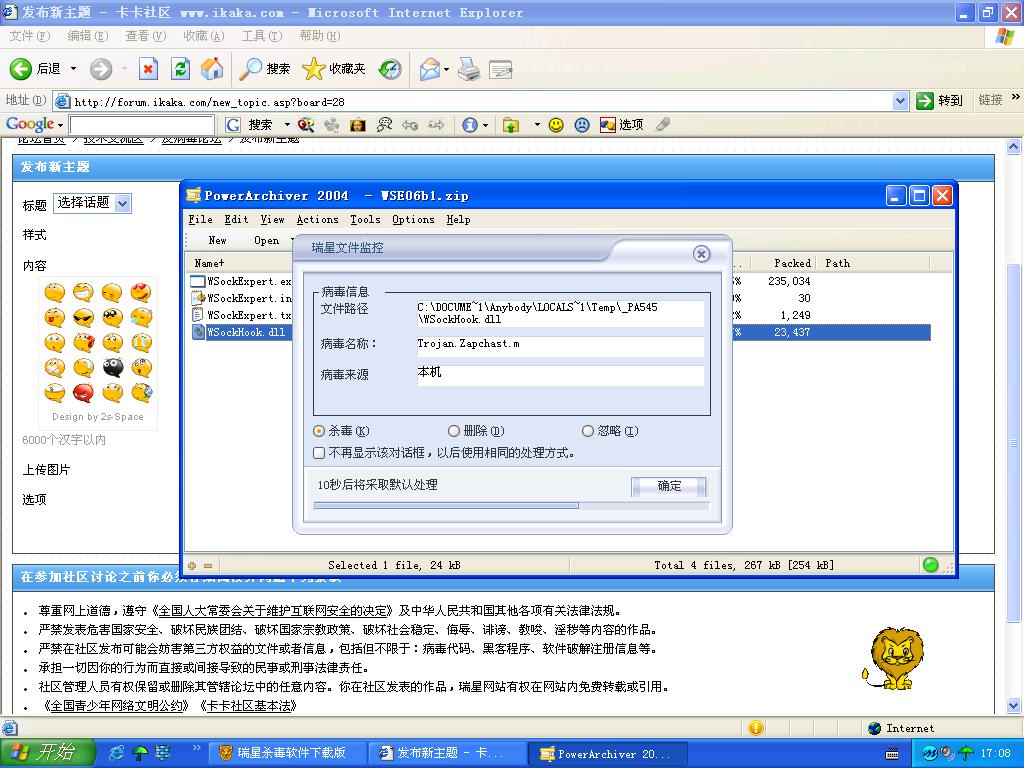Viewport: 1024px width, 768px height.
Task: Open the Back button history dropdown arrow
Action: 73,69
